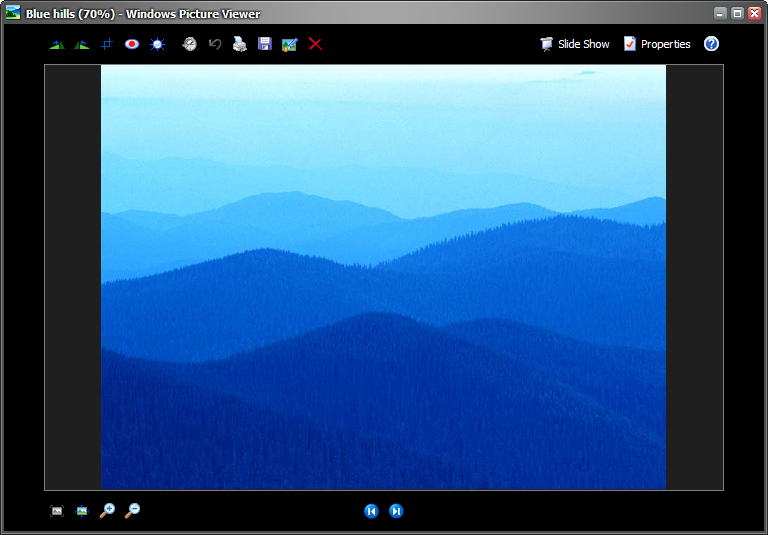Activate the red eye fix tool
Screen dimensions: 768x535
coord(132,45)
